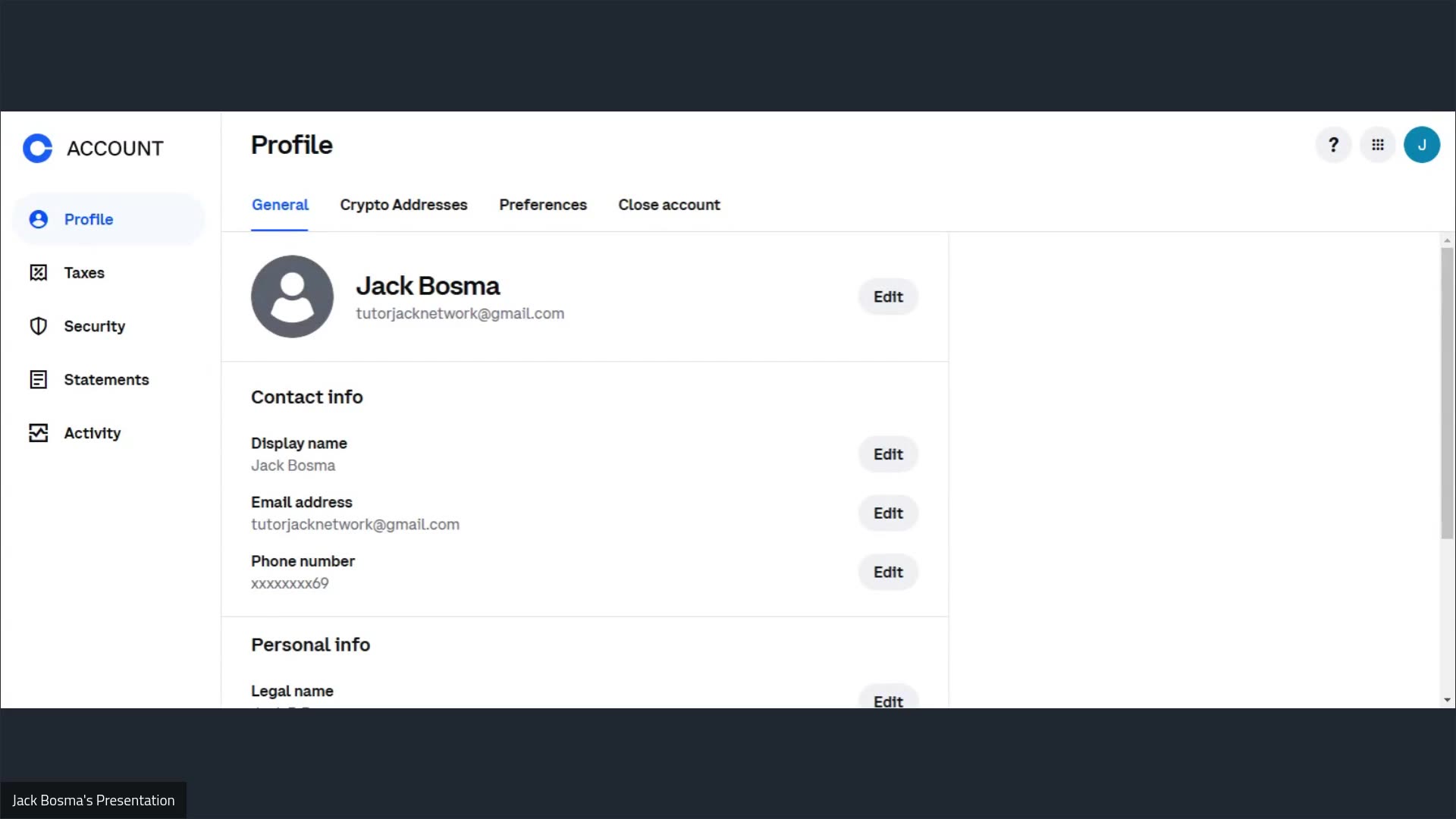Edit the profile name Jack Bosma
Image resolution: width=1456 pixels, height=819 pixels.
888,297
